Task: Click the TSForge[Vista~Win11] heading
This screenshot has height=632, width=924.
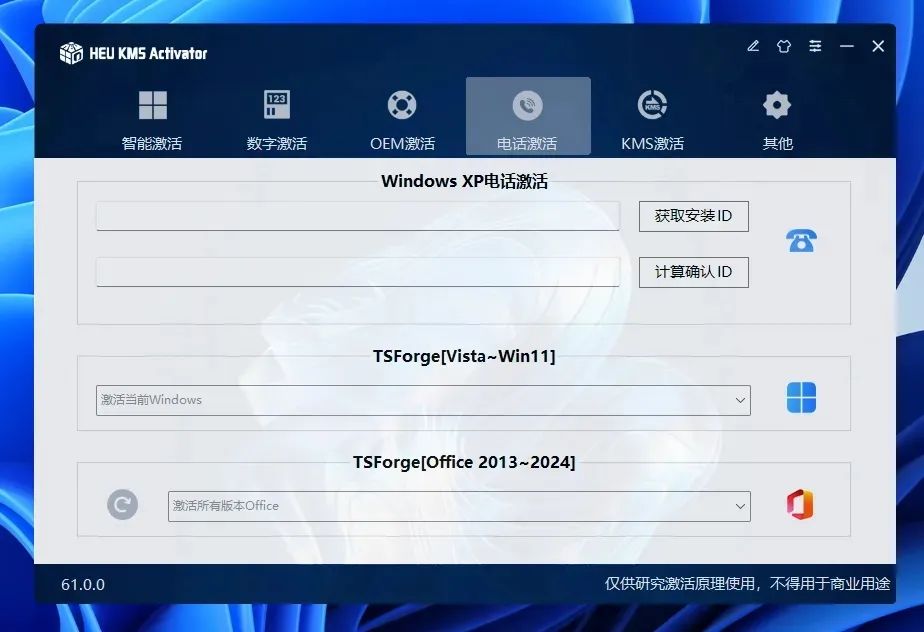Action: pos(464,356)
